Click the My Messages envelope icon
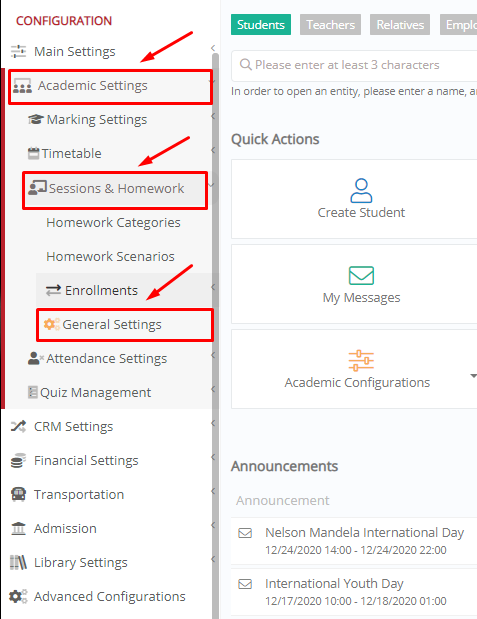 [x=361, y=276]
